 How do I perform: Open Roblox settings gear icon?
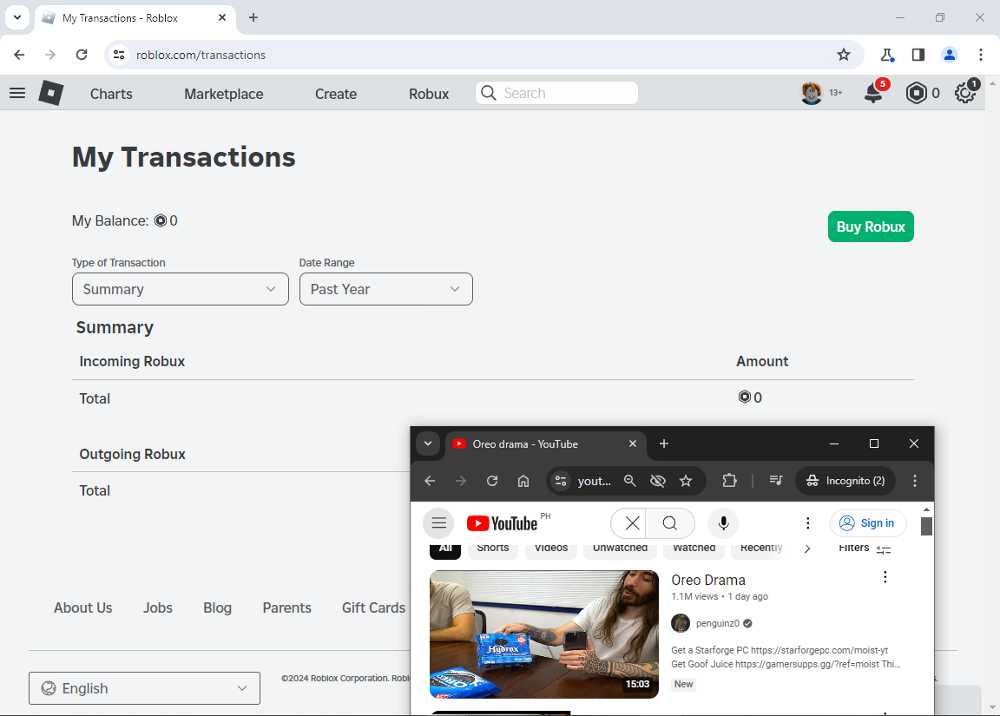(x=965, y=93)
